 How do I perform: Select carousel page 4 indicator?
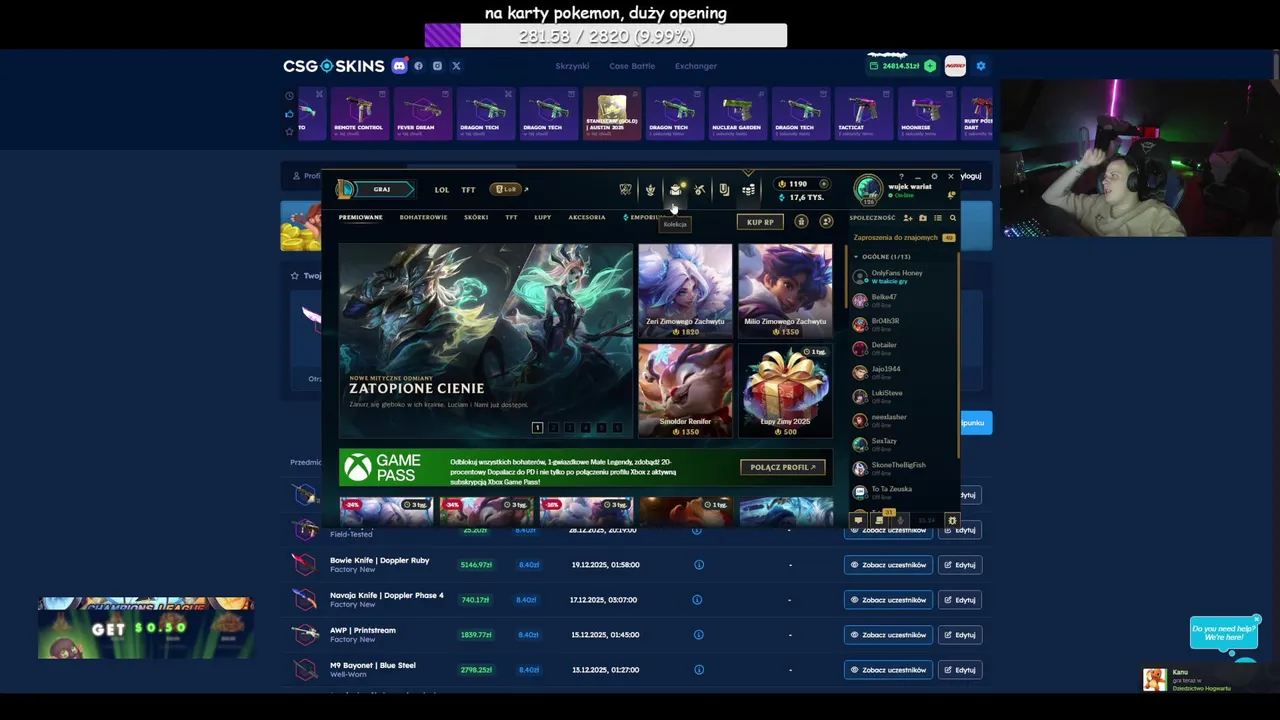point(585,427)
